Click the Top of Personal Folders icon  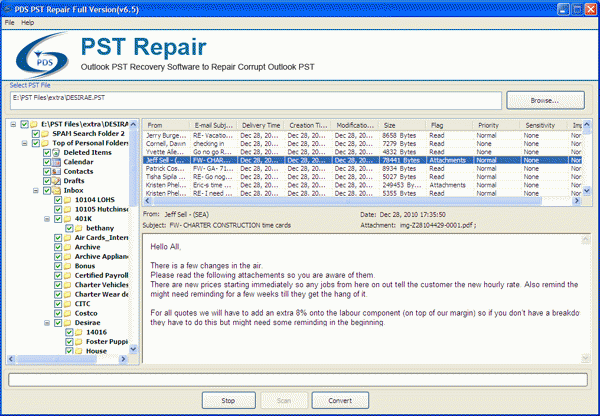point(45,143)
